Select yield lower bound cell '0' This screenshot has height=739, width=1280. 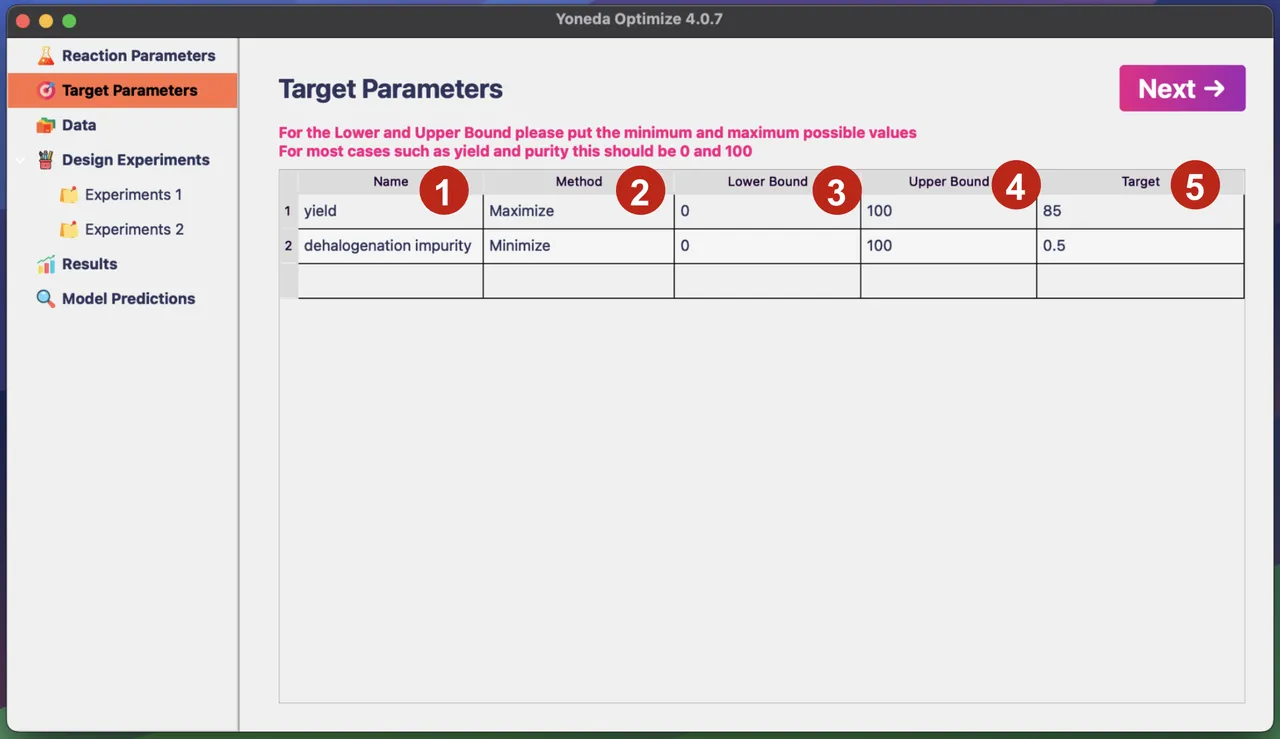[767, 211]
